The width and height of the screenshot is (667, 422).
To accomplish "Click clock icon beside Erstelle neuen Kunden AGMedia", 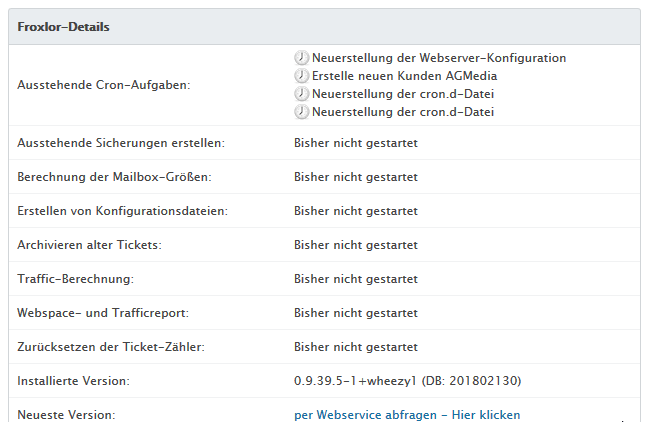I will coord(301,76).
